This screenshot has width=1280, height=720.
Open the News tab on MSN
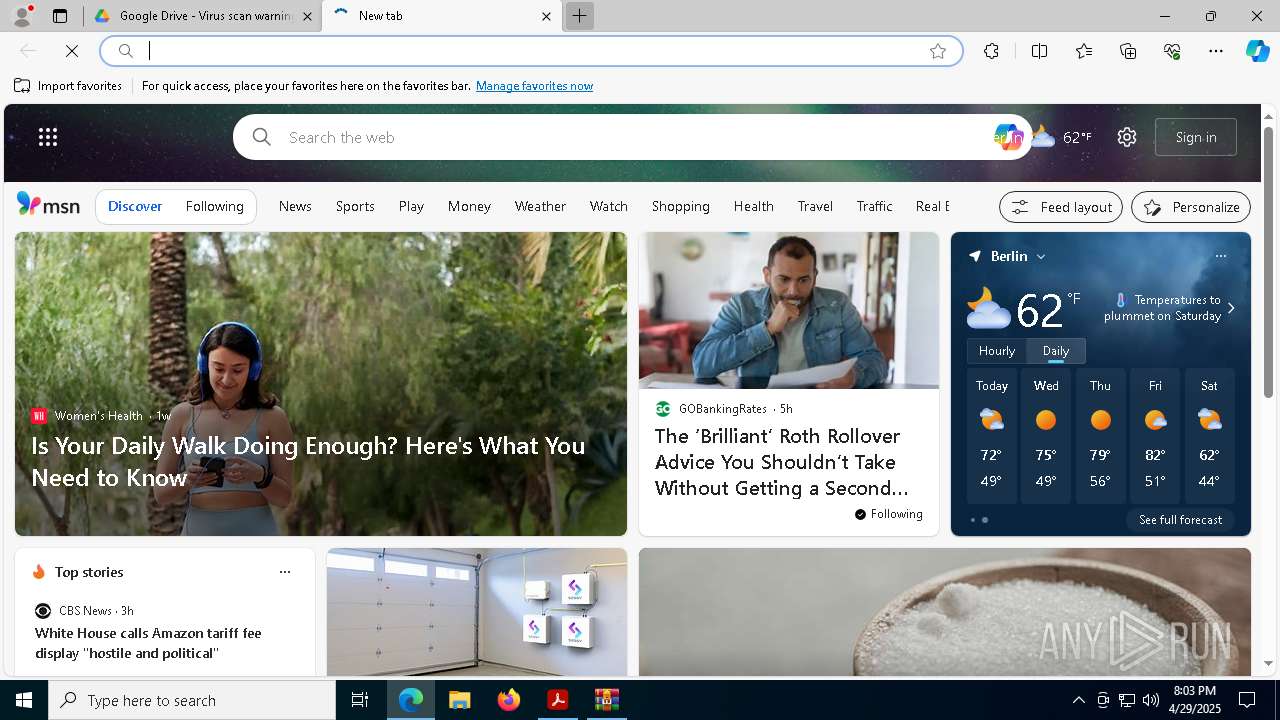[295, 206]
